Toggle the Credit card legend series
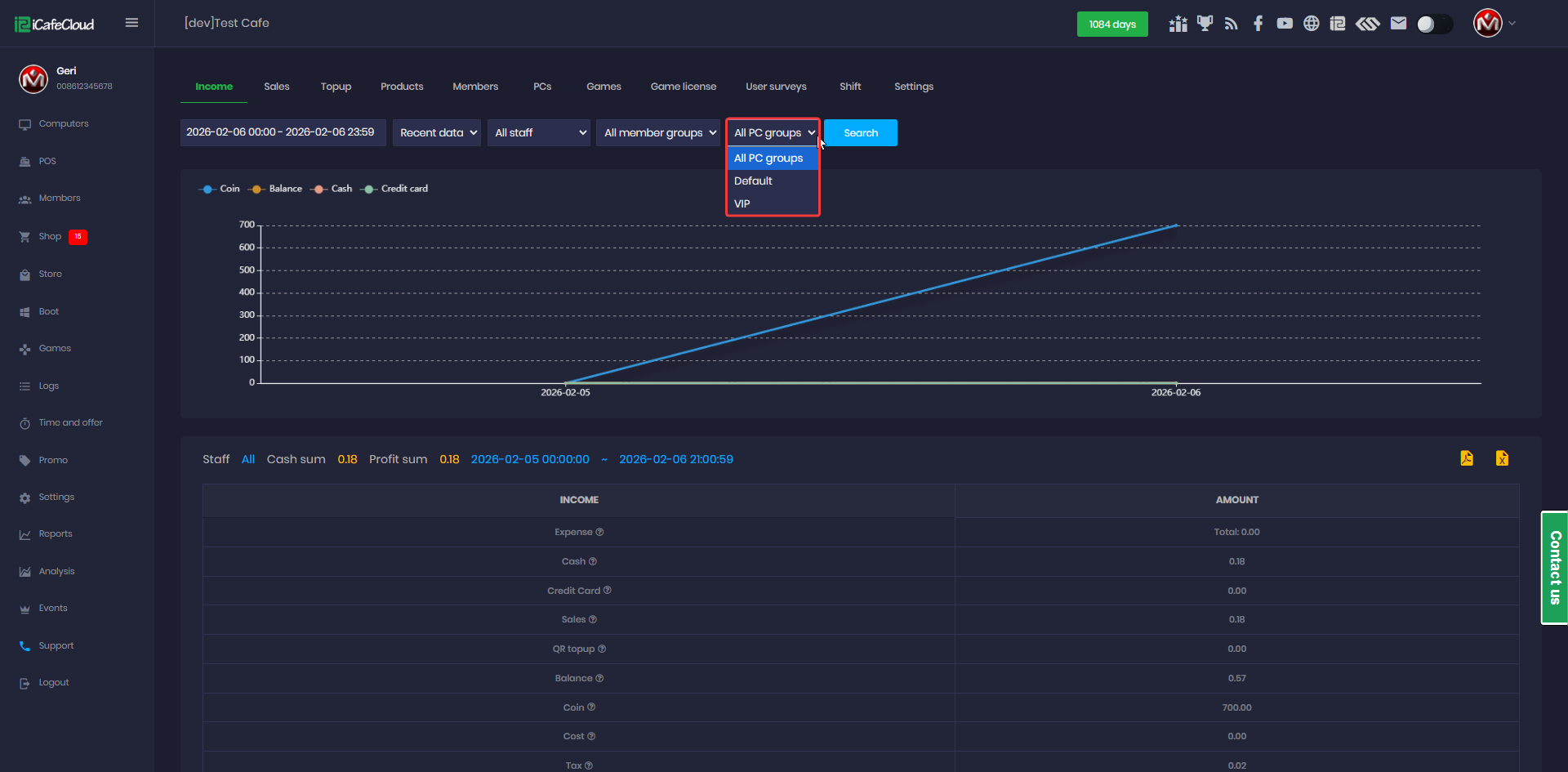The image size is (1568, 772). (x=395, y=189)
